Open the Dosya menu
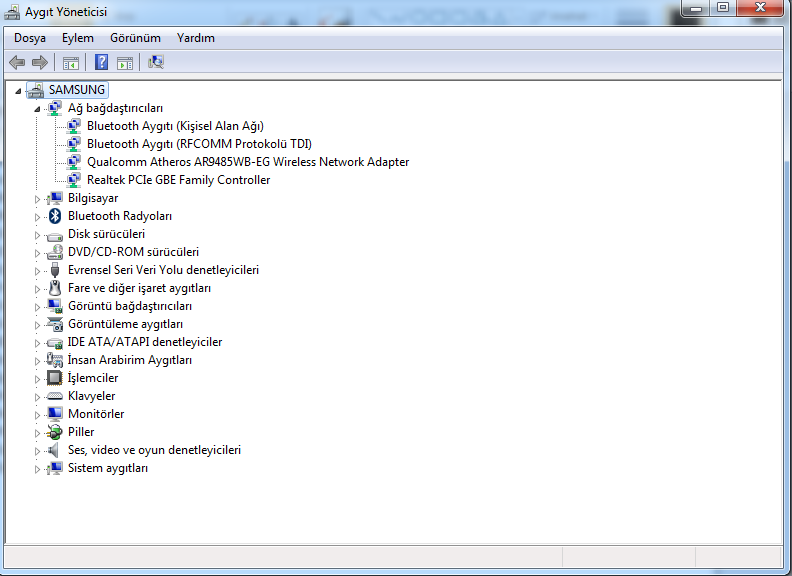The width and height of the screenshot is (792, 576). coord(30,38)
